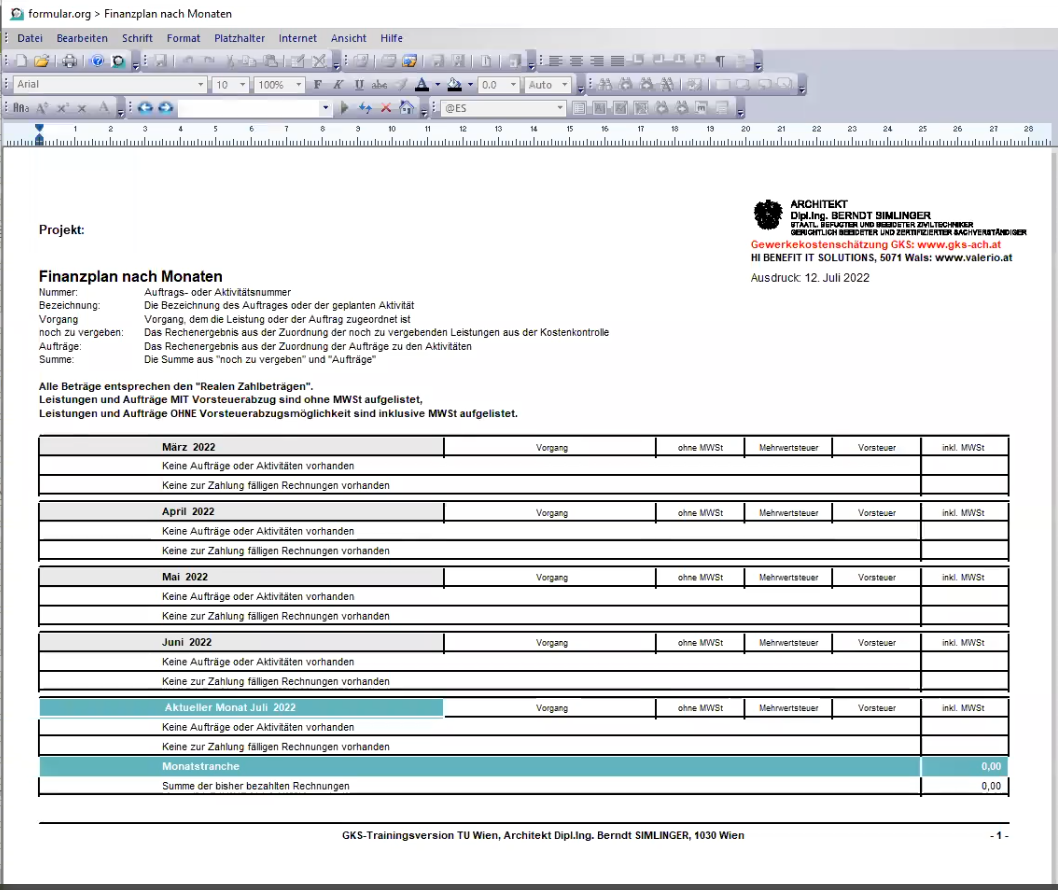This screenshot has width=1058, height=890.
Task: Toggle bold formatting with the F button
Action: 318,85
